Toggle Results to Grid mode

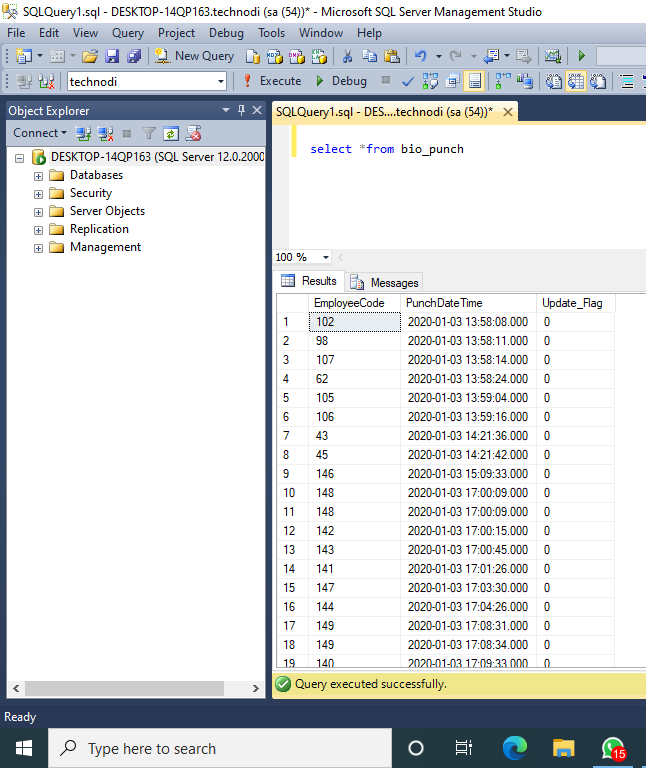(576, 81)
